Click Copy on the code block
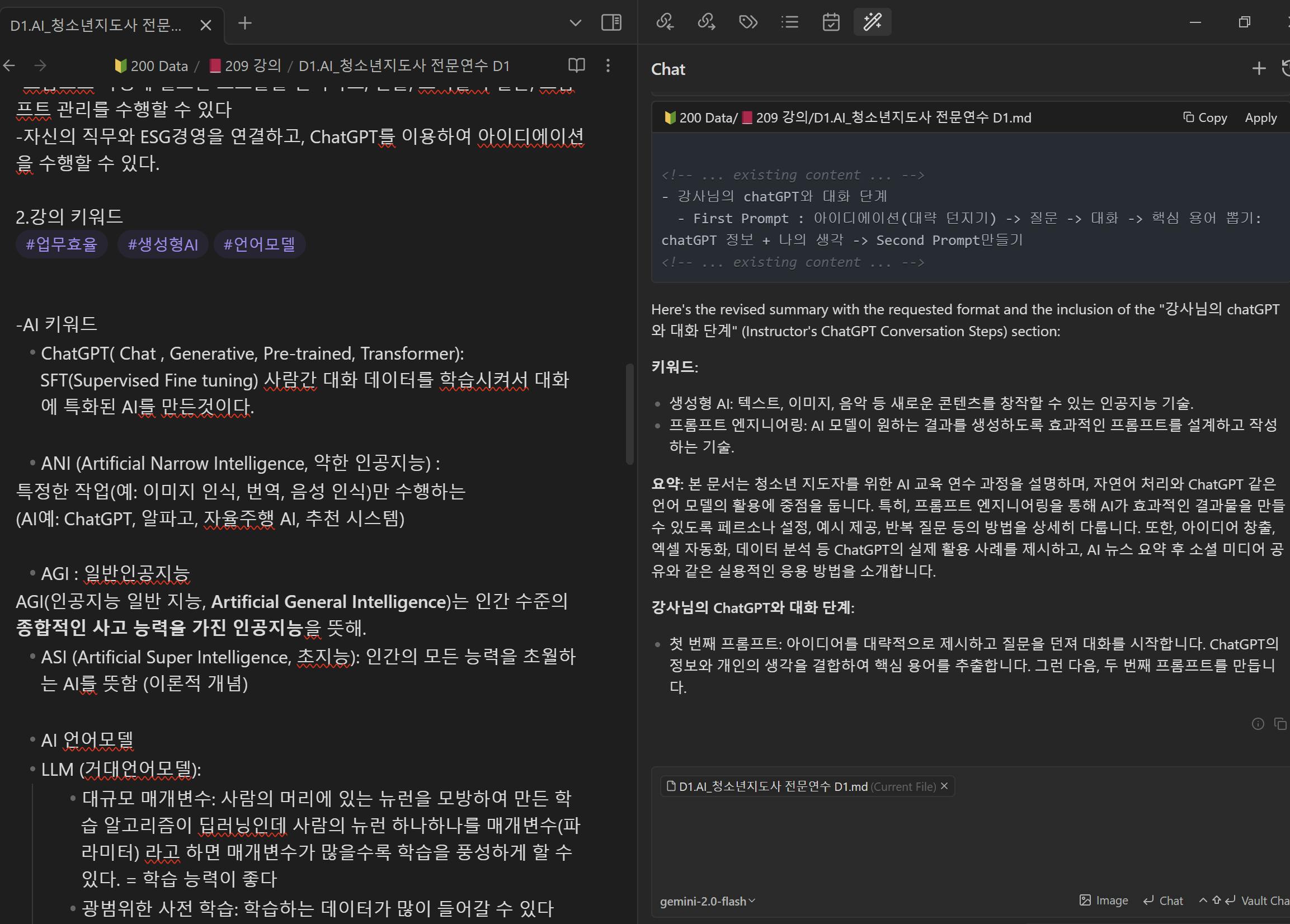Screen dimensions: 1290x924 (x=1206, y=117)
